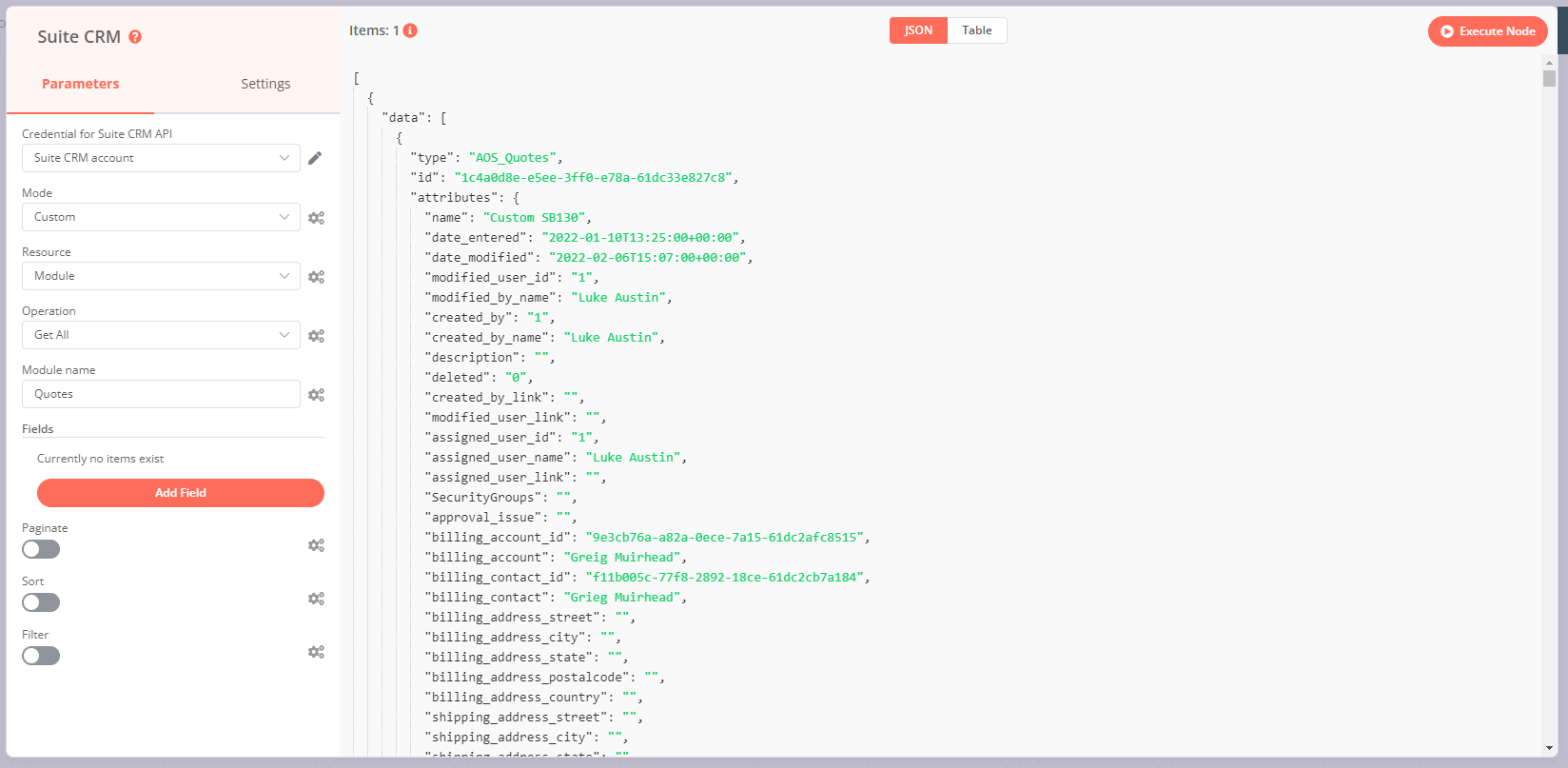The image size is (1568, 768).
Task: Open the gear options for Module name
Action: (316, 395)
